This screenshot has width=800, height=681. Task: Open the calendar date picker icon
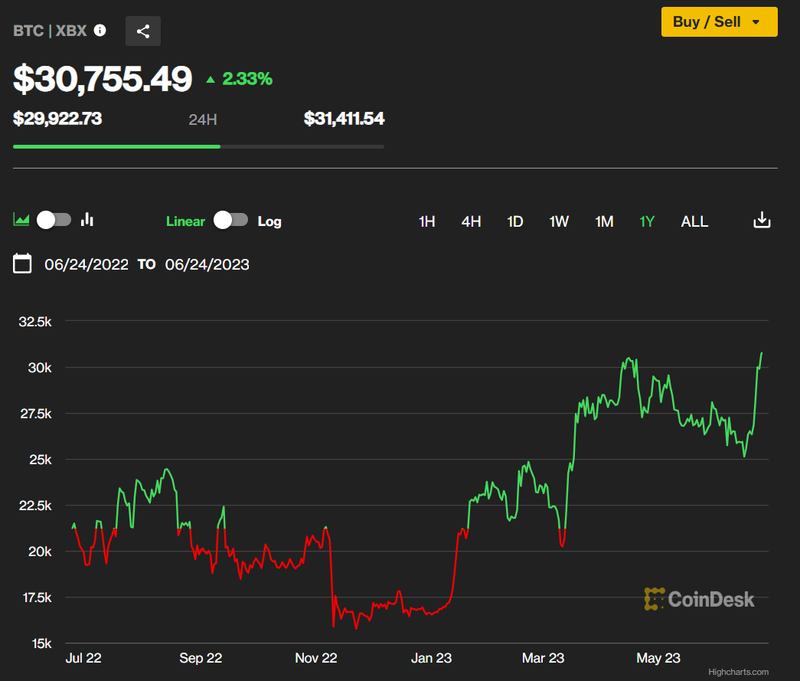(22, 264)
